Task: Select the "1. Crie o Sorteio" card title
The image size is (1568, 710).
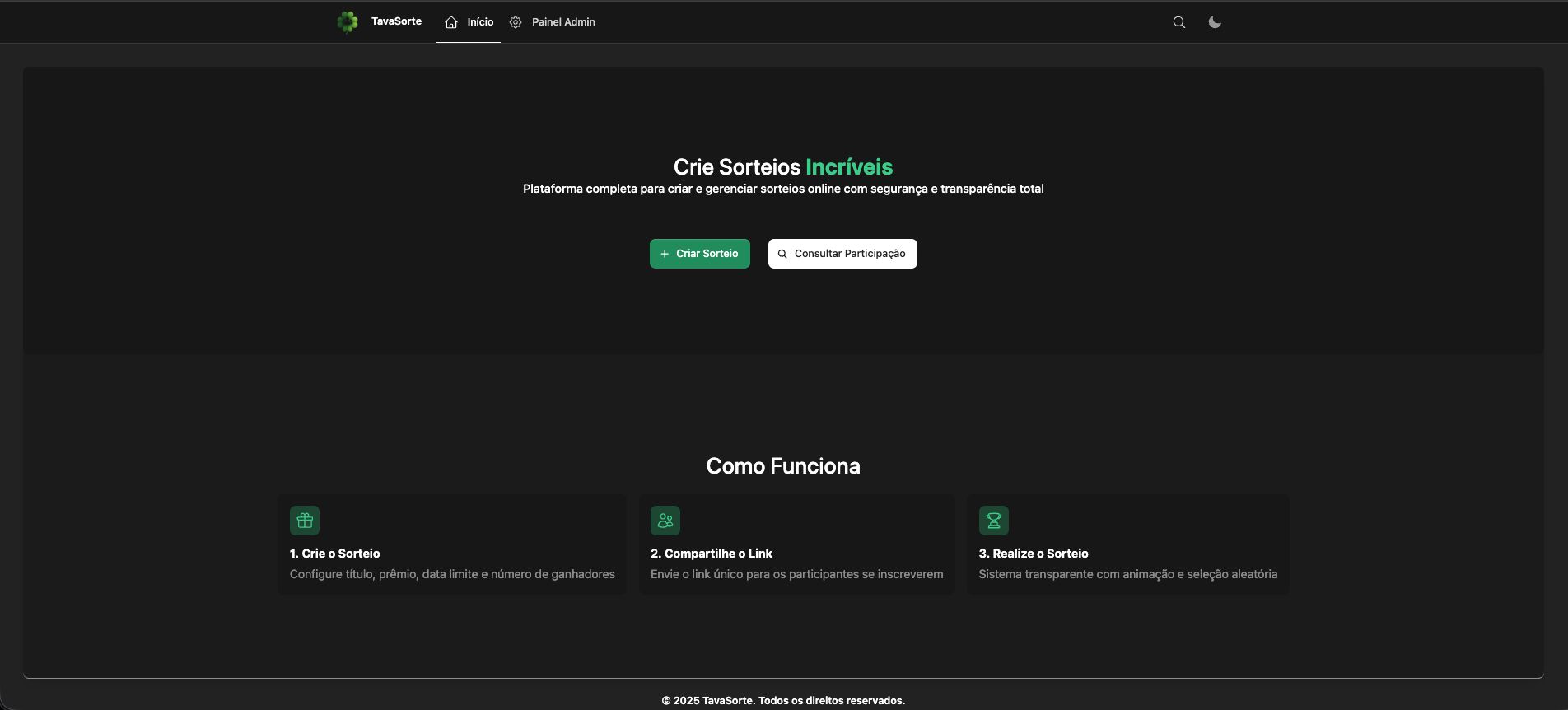Action: tap(334, 554)
